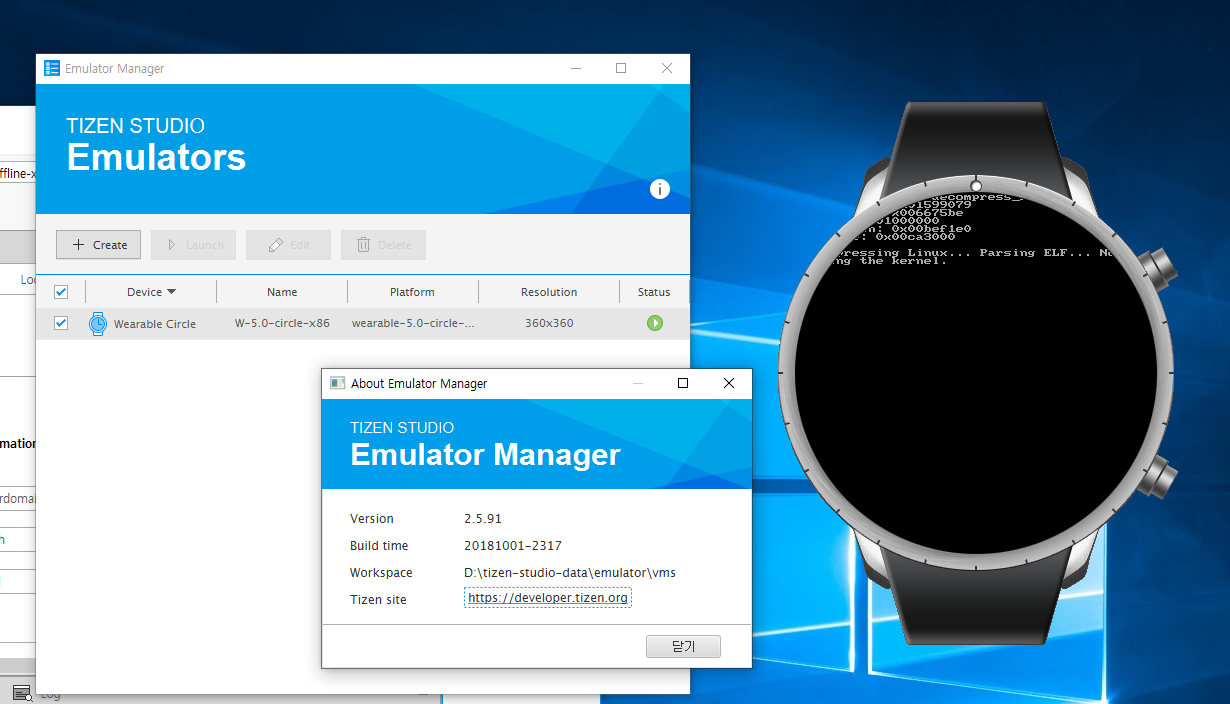This screenshot has width=1230, height=704.
Task: Open the developer.tizen.org link
Action: point(547,598)
